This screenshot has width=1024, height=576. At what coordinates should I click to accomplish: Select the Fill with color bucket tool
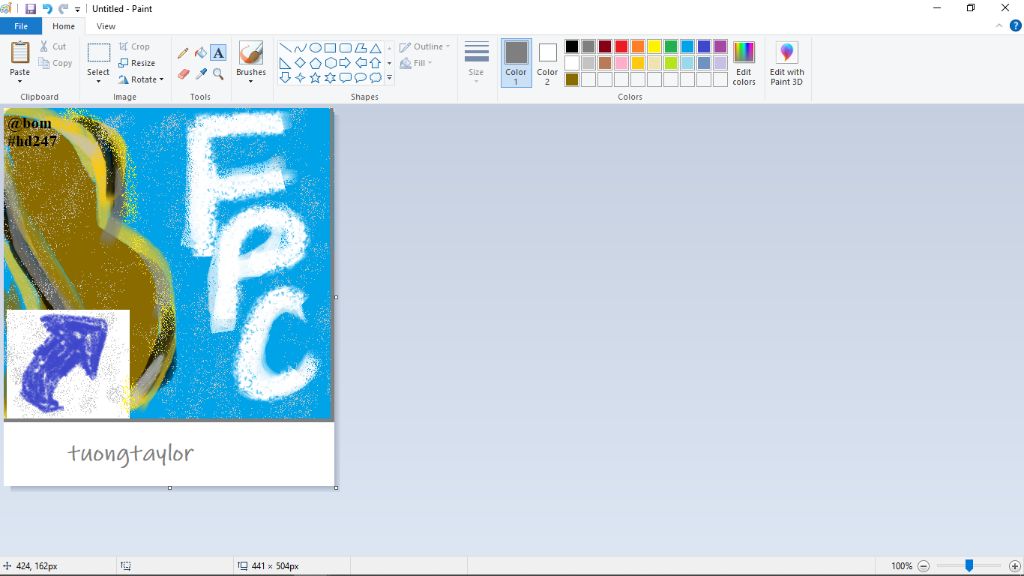(x=200, y=53)
